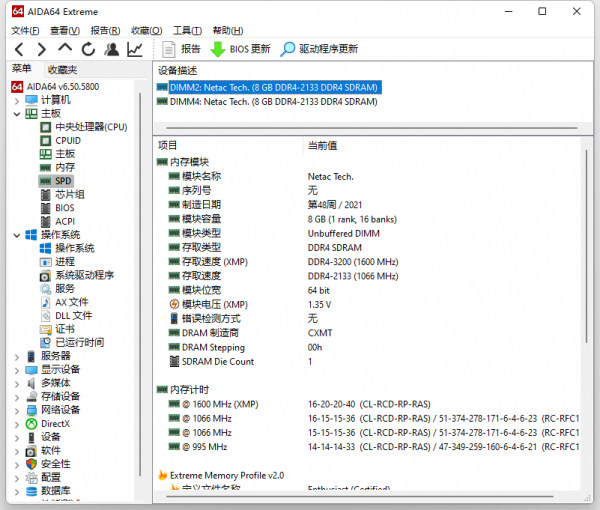The width and height of the screenshot is (600, 510).
Task: Select the BIOS item in tree
Action: 65,208
